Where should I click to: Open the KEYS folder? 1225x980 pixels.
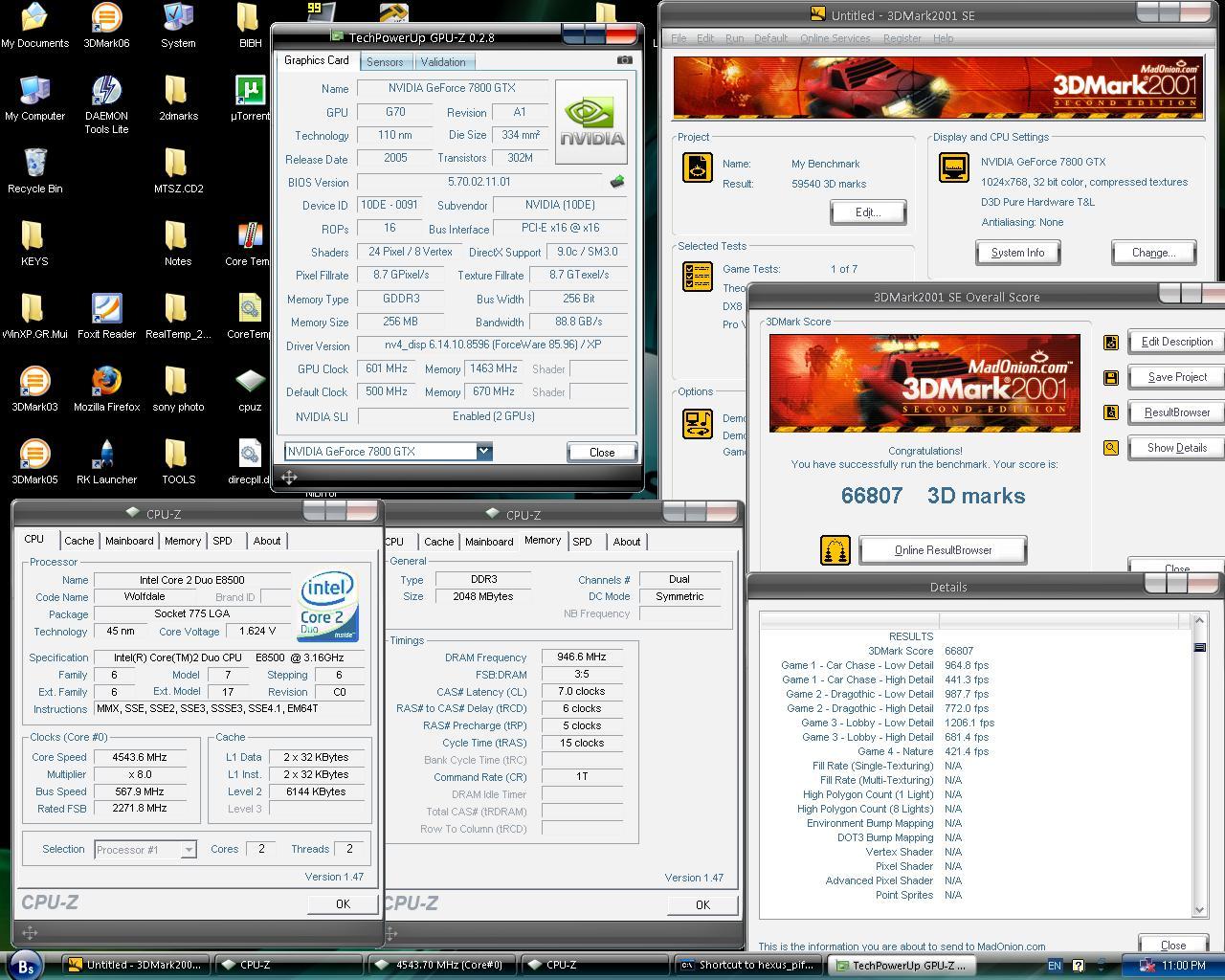click(34, 244)
